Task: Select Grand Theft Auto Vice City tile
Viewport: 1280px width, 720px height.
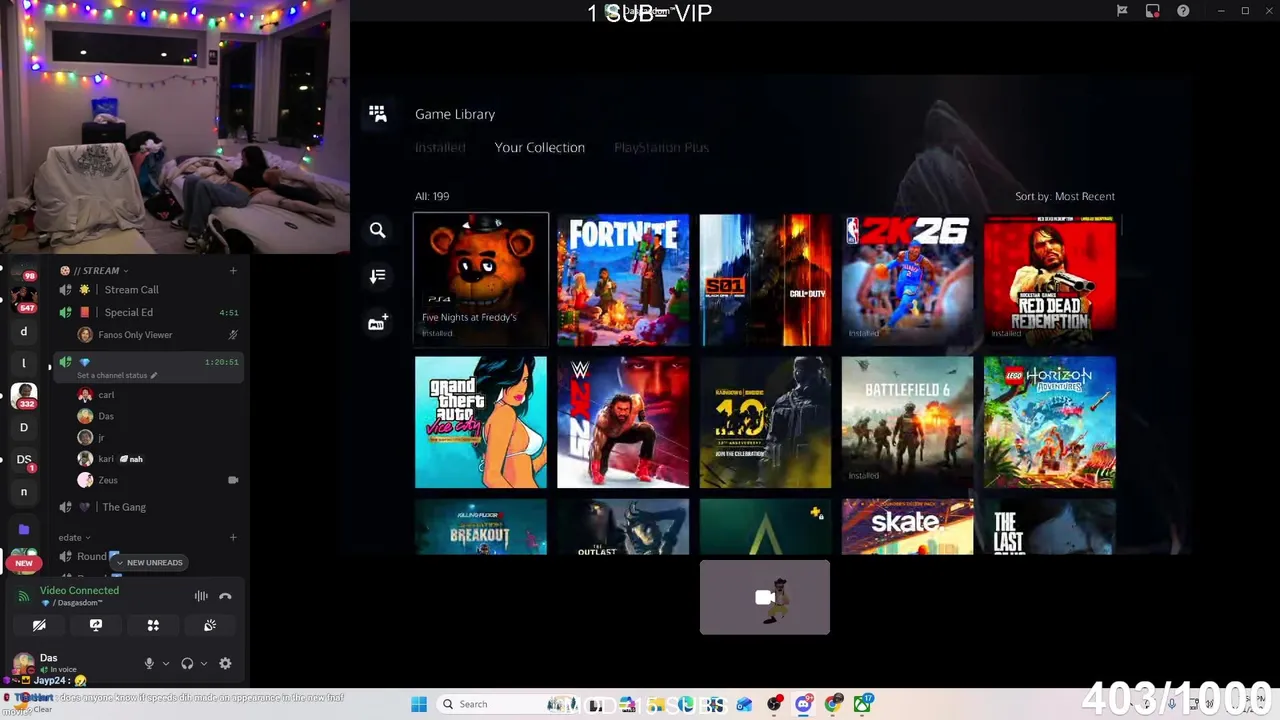Action: pos(481,422)
